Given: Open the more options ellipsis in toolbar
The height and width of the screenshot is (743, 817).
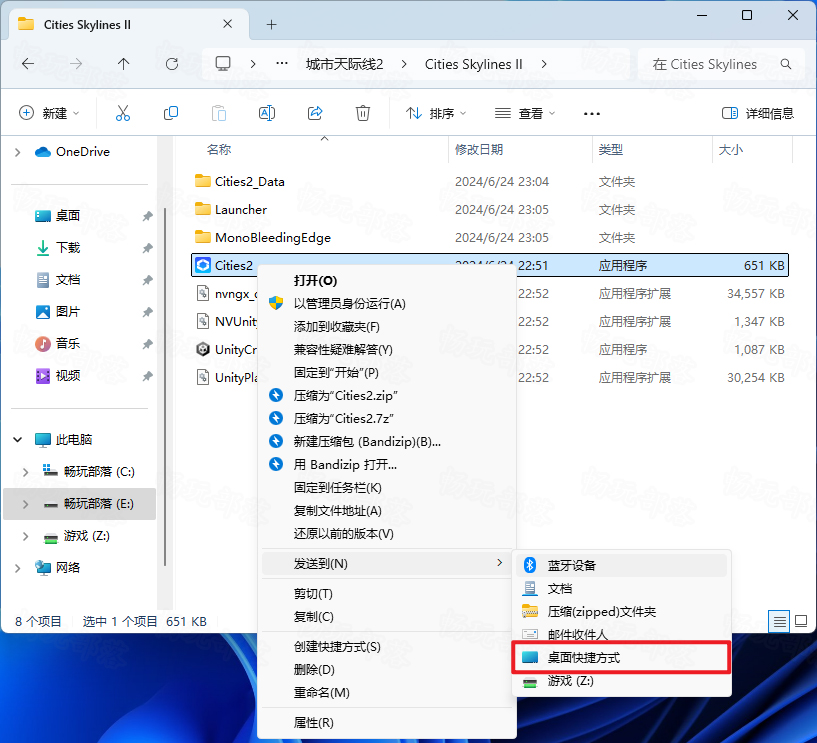Looking at the screenshot, I should [592, 114].
